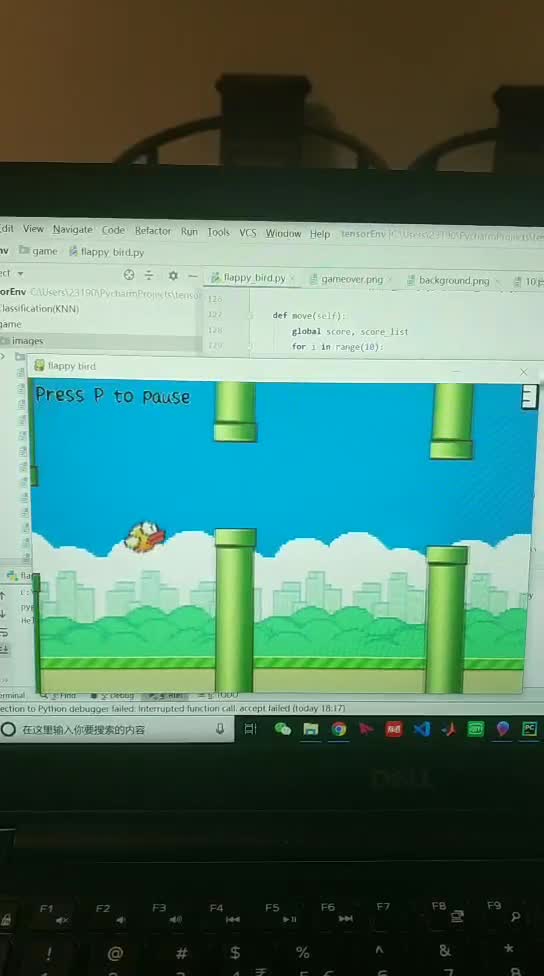Open the Help menu
Image resolution: width=544 pixels, height=976 pixels.
tap(320, 233)
